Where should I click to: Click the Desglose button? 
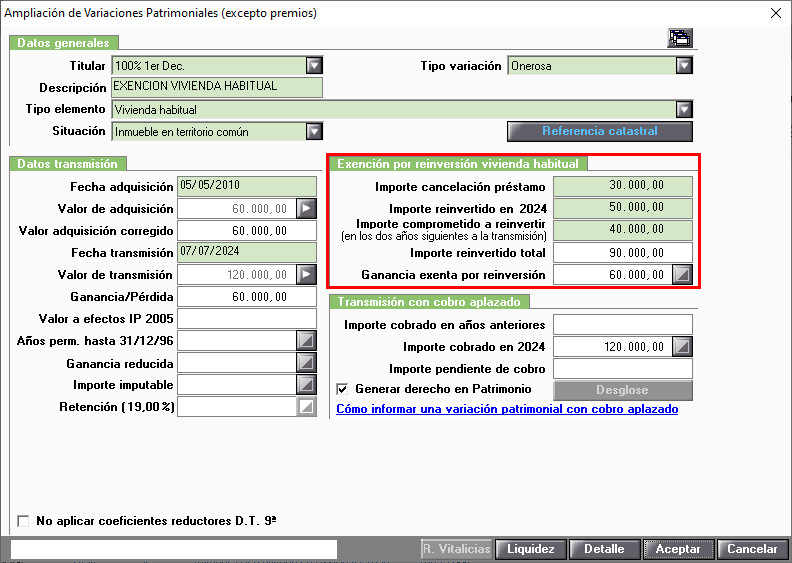click(622, 390)
